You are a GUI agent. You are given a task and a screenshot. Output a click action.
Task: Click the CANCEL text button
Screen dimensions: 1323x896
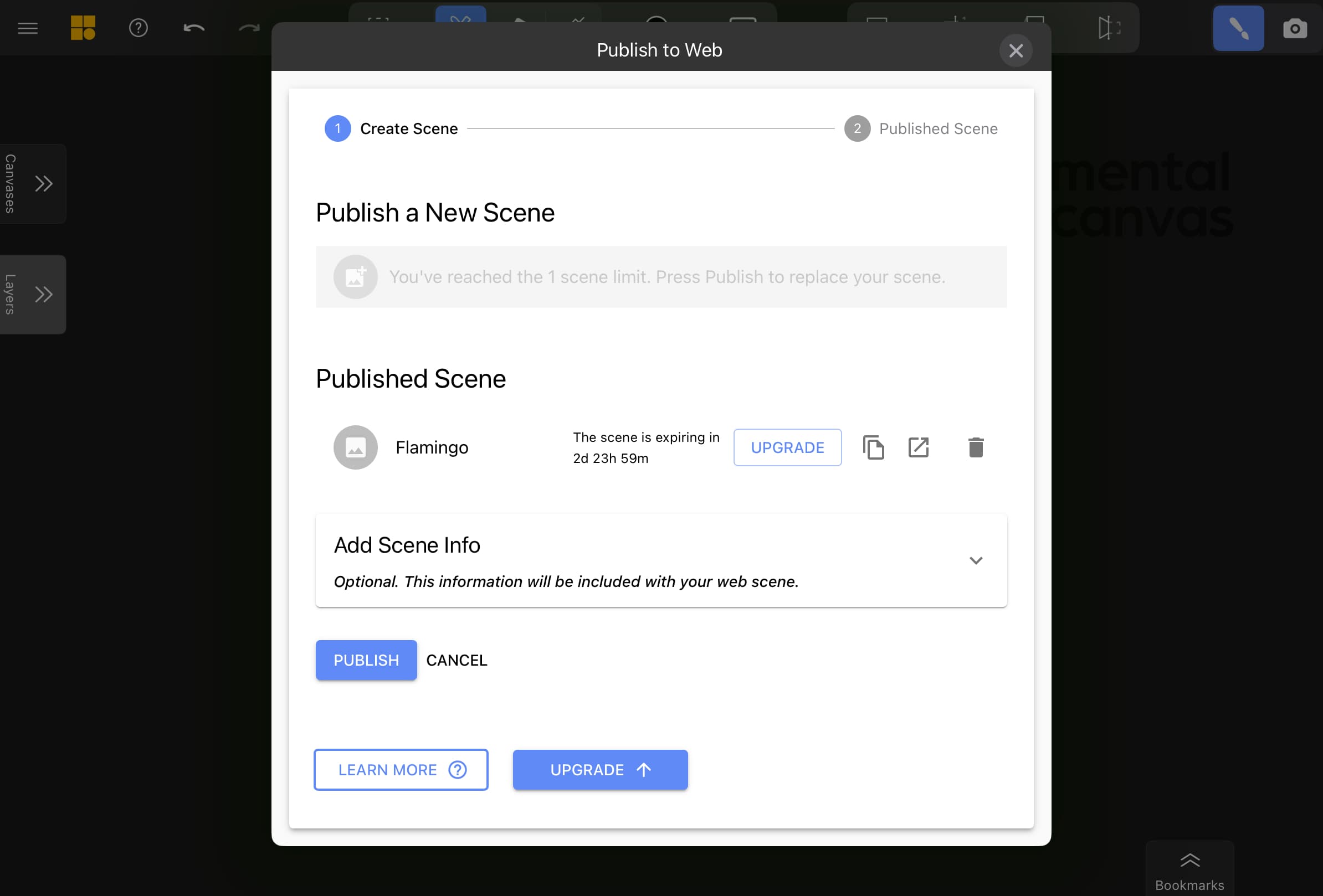tap(456, 660)
